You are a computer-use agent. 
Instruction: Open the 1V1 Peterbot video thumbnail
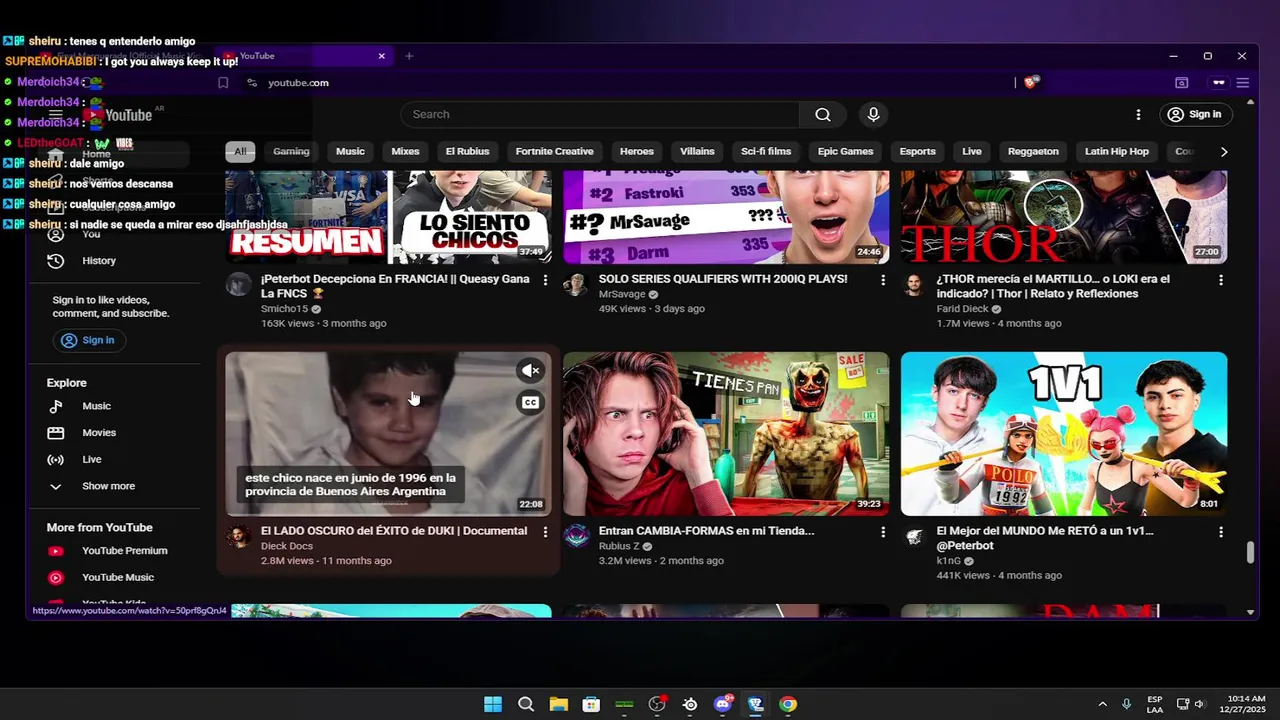coord(1064,433)
